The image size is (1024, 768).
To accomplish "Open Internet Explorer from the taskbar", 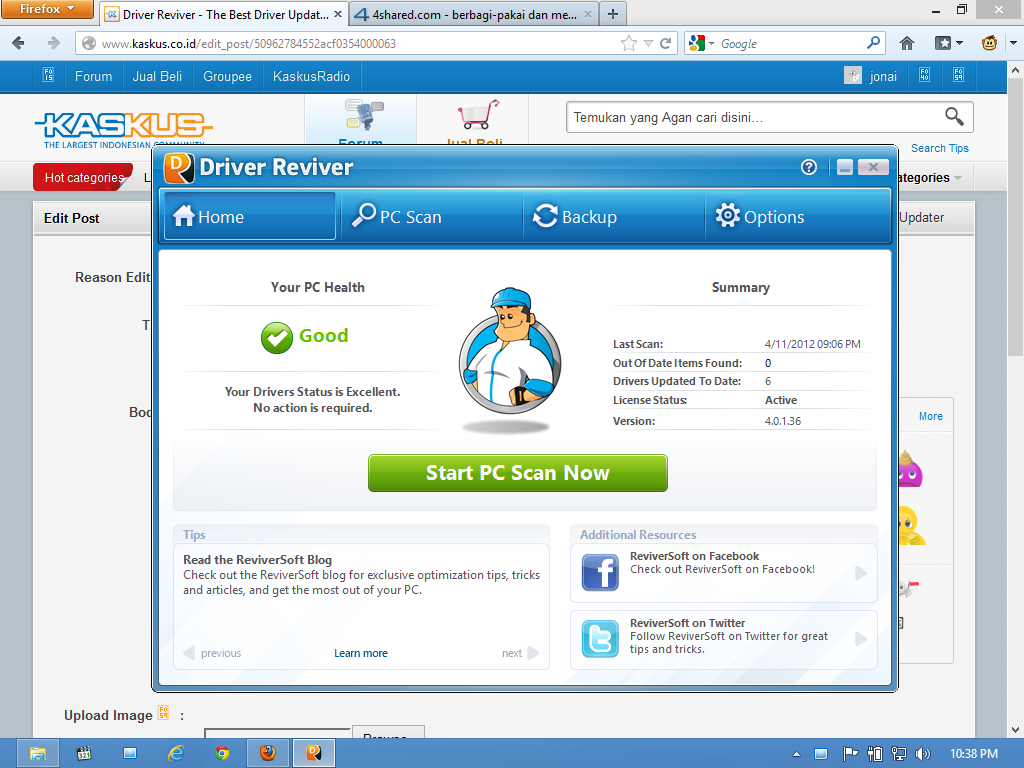I will pos(176,754).
